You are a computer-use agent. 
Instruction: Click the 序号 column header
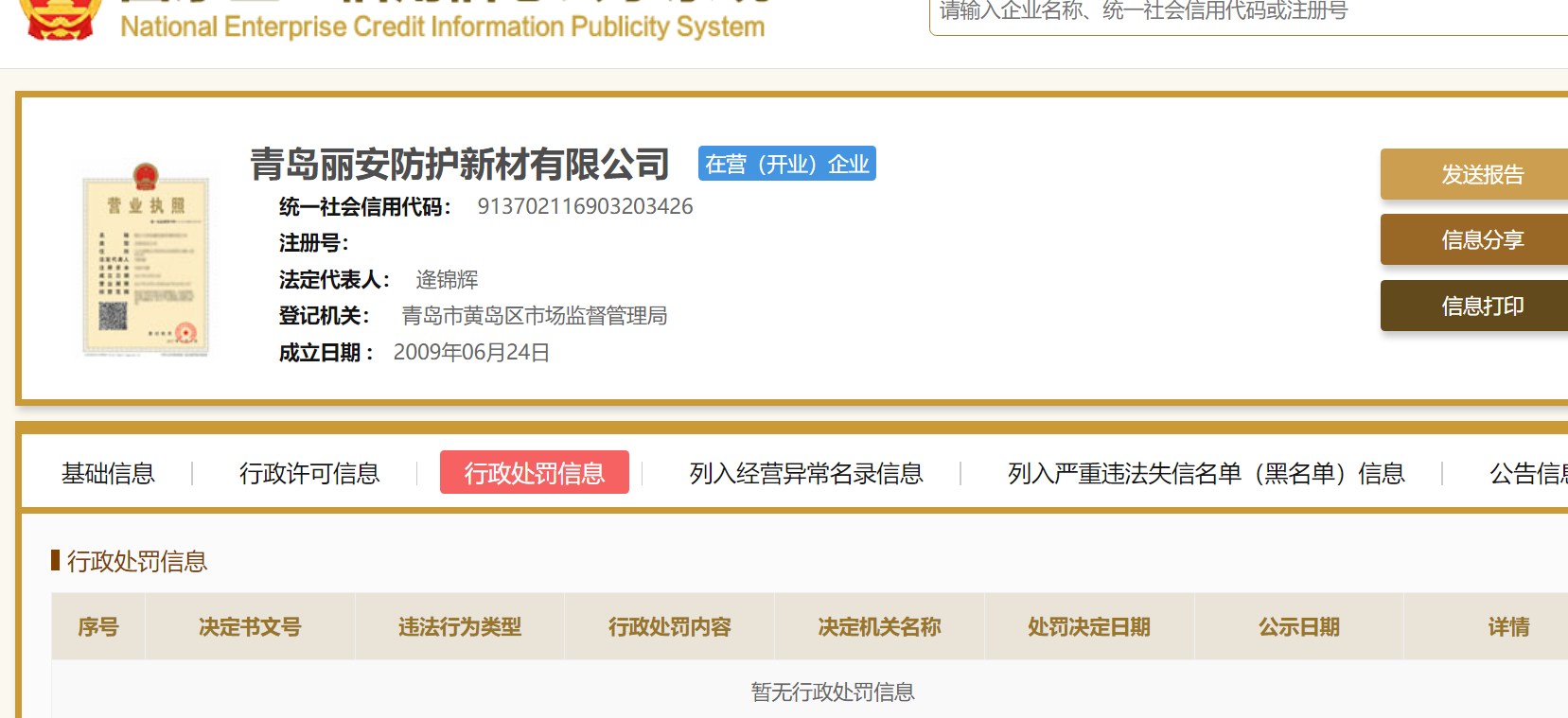click(98, 626)
